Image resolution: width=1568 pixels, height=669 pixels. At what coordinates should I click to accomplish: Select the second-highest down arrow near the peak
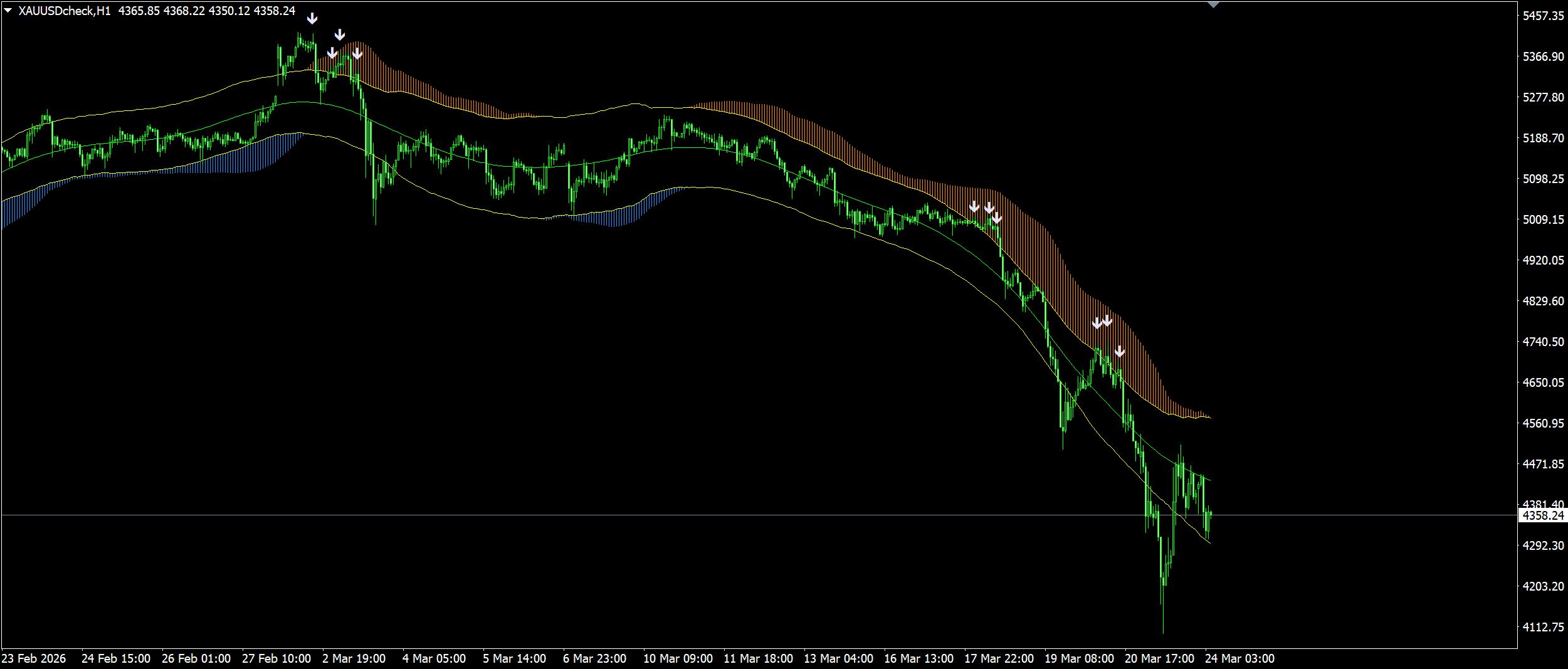tap(339, 34)
